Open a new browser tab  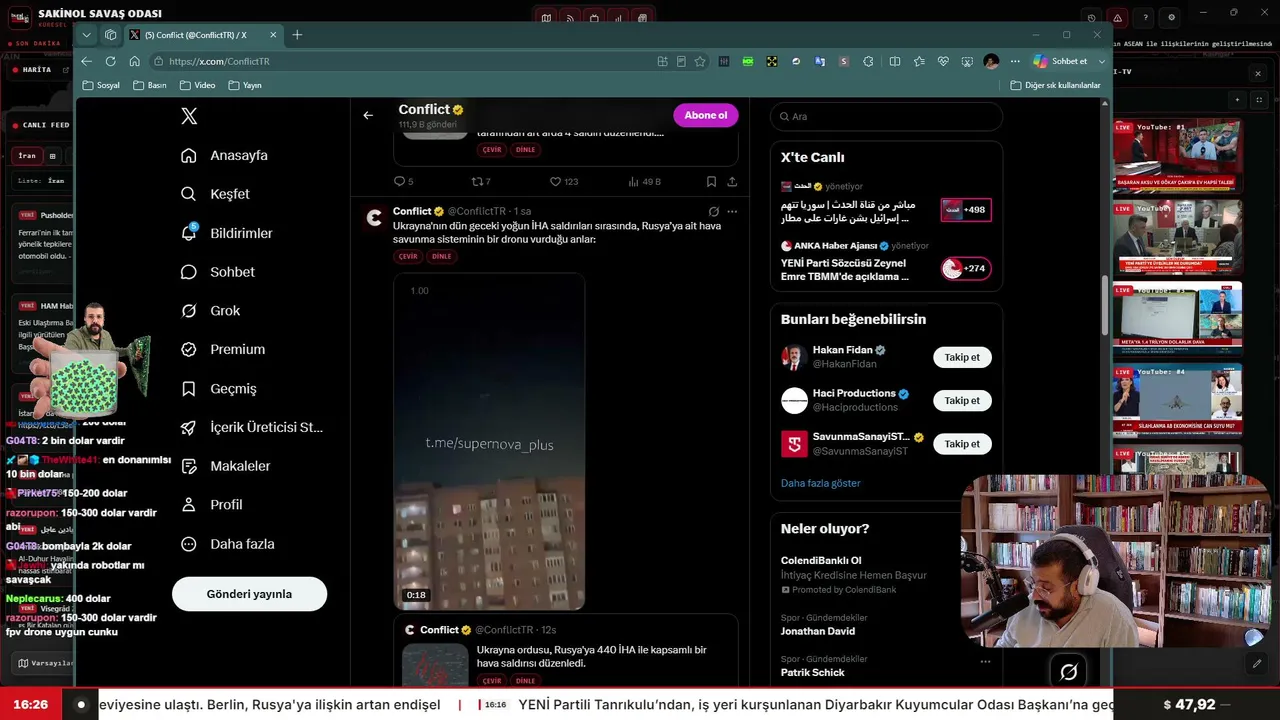pos(297,35)
